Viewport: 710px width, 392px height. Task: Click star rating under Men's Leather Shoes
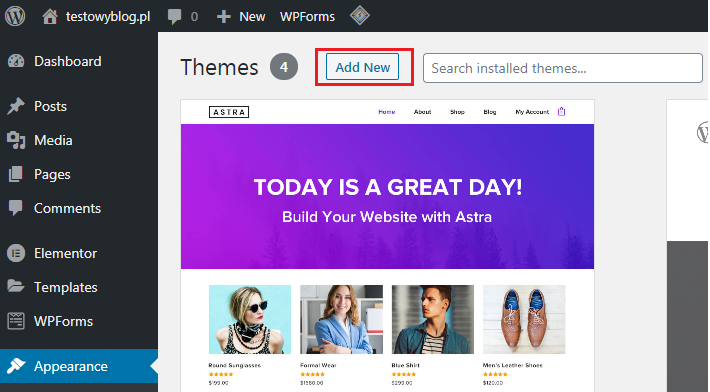click(495, 374)
